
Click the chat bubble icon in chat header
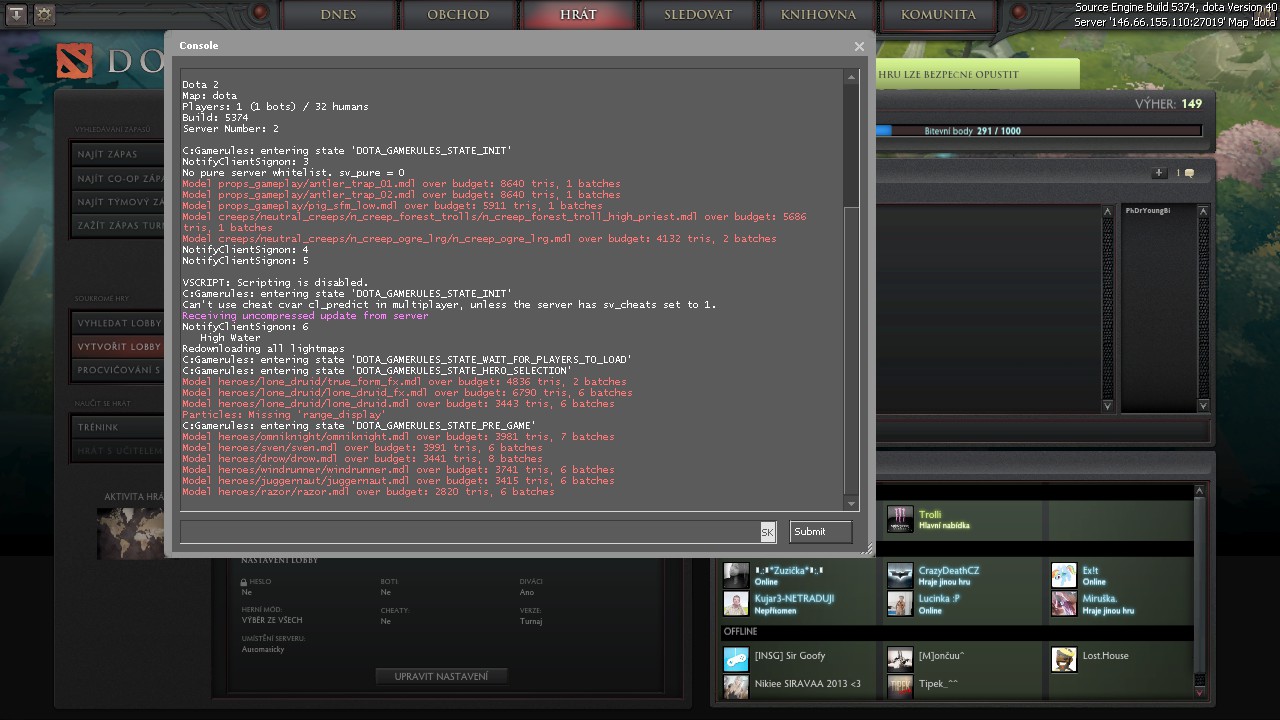coord(1188,173)
